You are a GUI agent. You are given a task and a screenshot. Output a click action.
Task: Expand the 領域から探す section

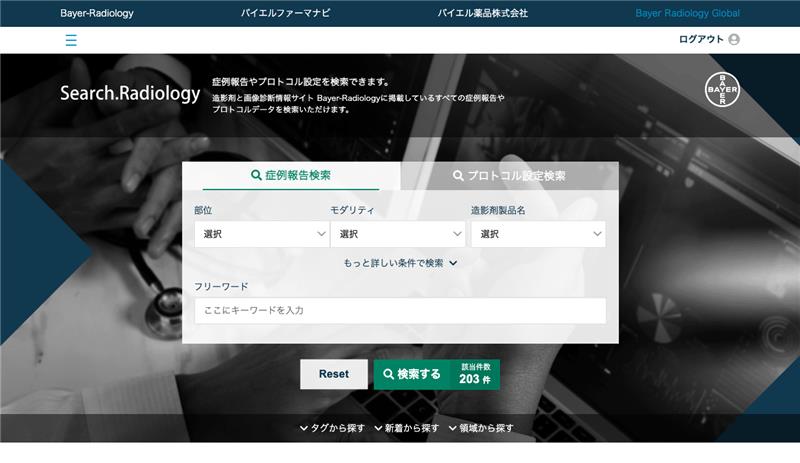481,428
